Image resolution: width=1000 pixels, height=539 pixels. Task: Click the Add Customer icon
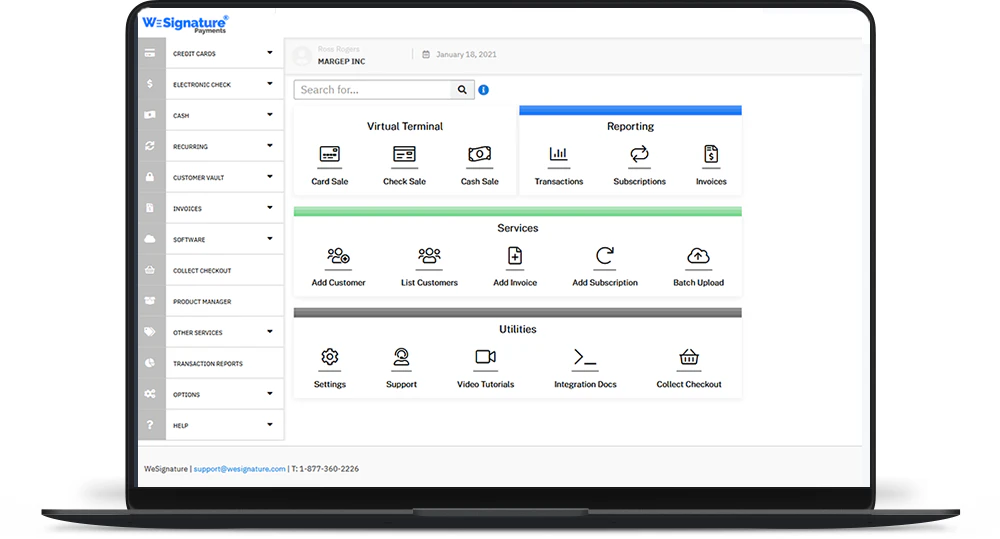(x=338, y=256)
